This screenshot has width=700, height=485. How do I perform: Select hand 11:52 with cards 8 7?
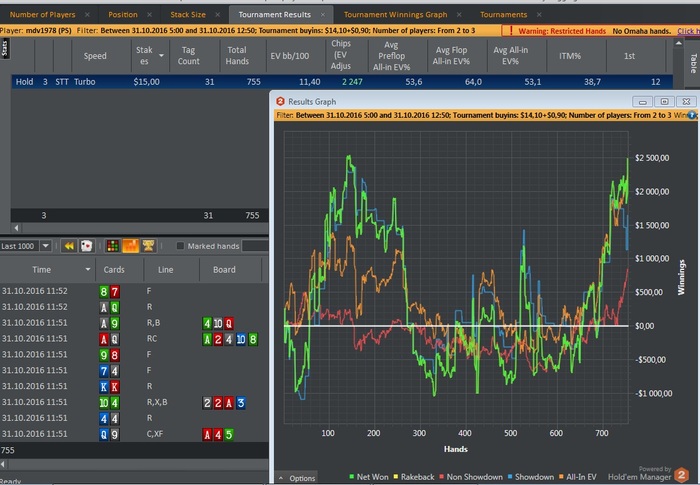coord(134,291)
